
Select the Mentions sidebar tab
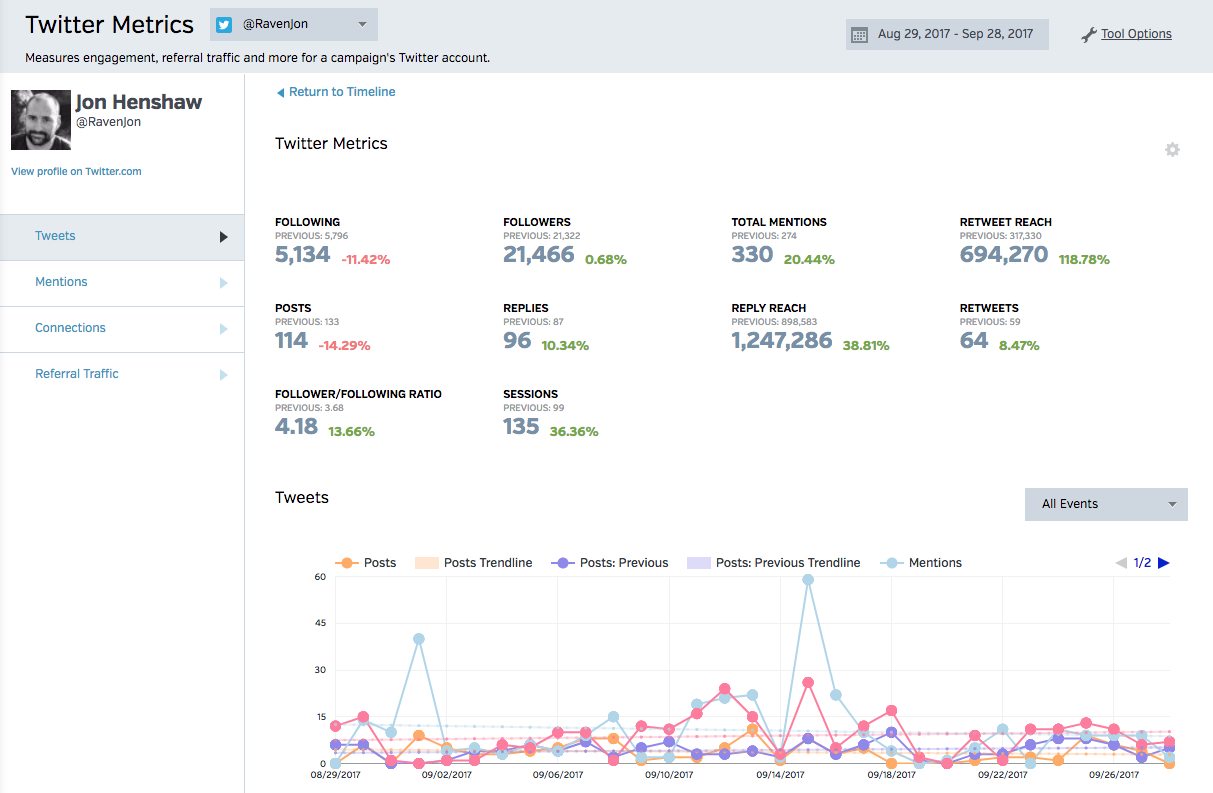(x=61, y=282)
